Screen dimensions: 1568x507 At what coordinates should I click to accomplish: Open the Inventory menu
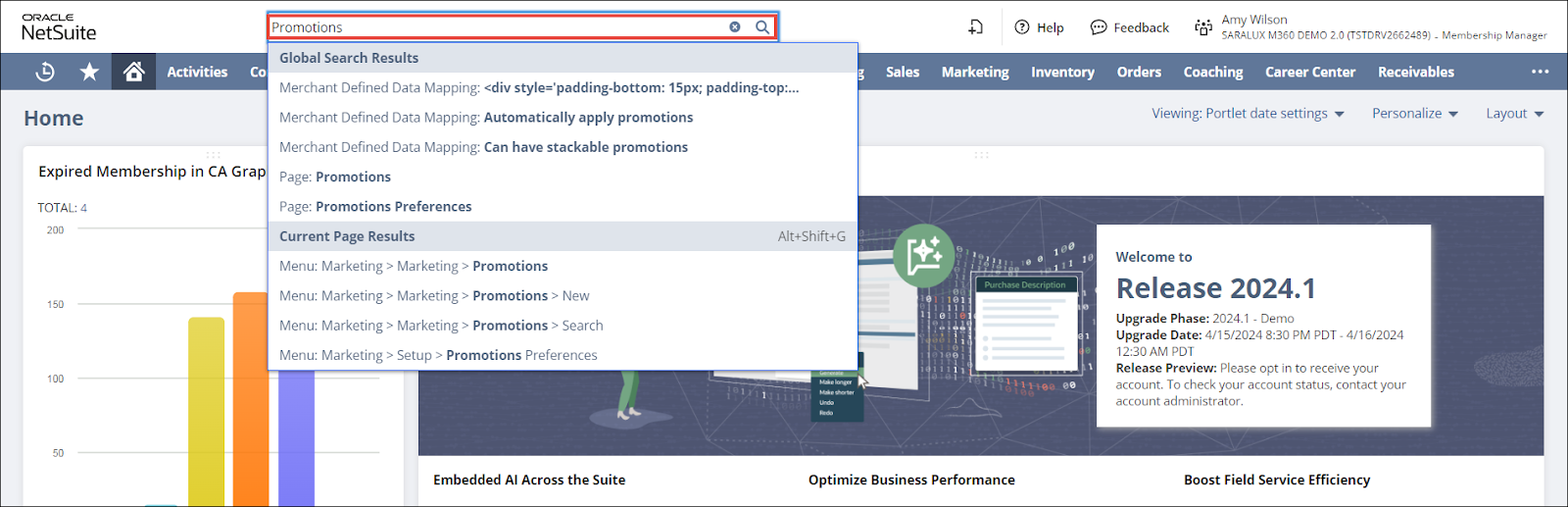tap(1062, 72)
